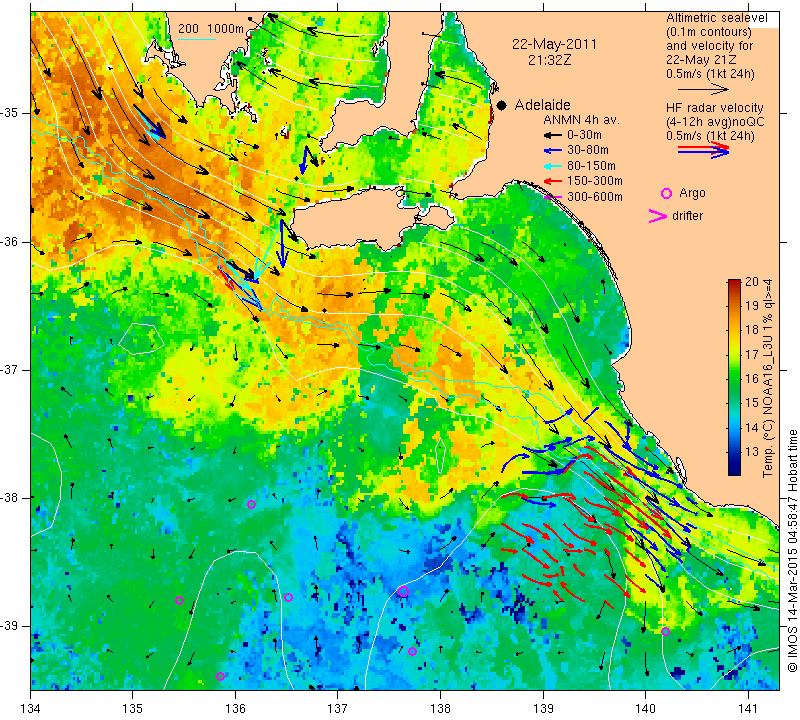Click the blue 30-80m legend arrow
Viewport: 800px width, 720px height.
coord(552,151)
